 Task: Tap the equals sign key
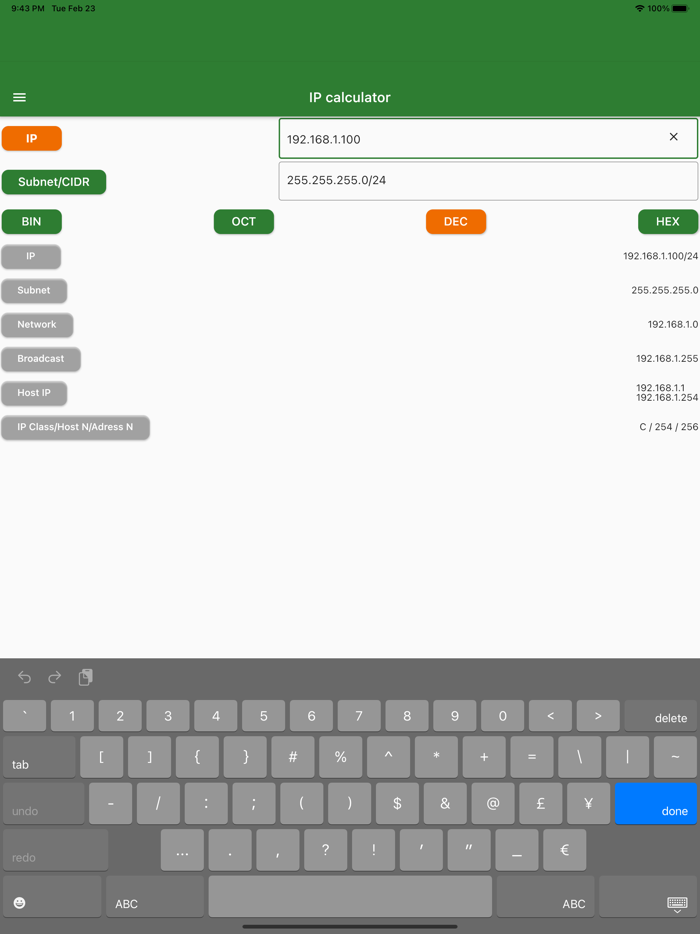pyautogui.click(x=532, y=757)
